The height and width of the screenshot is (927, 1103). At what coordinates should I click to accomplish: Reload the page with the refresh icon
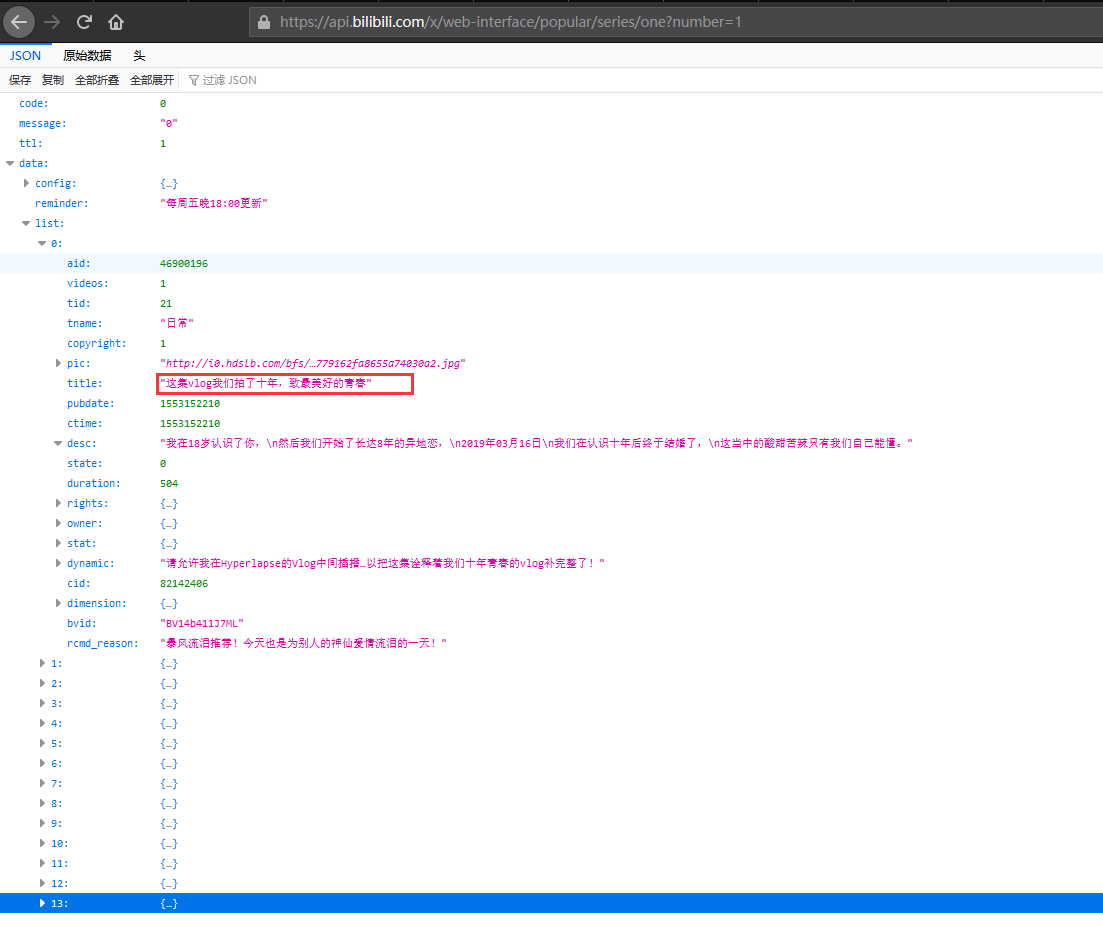pos(84,22)
